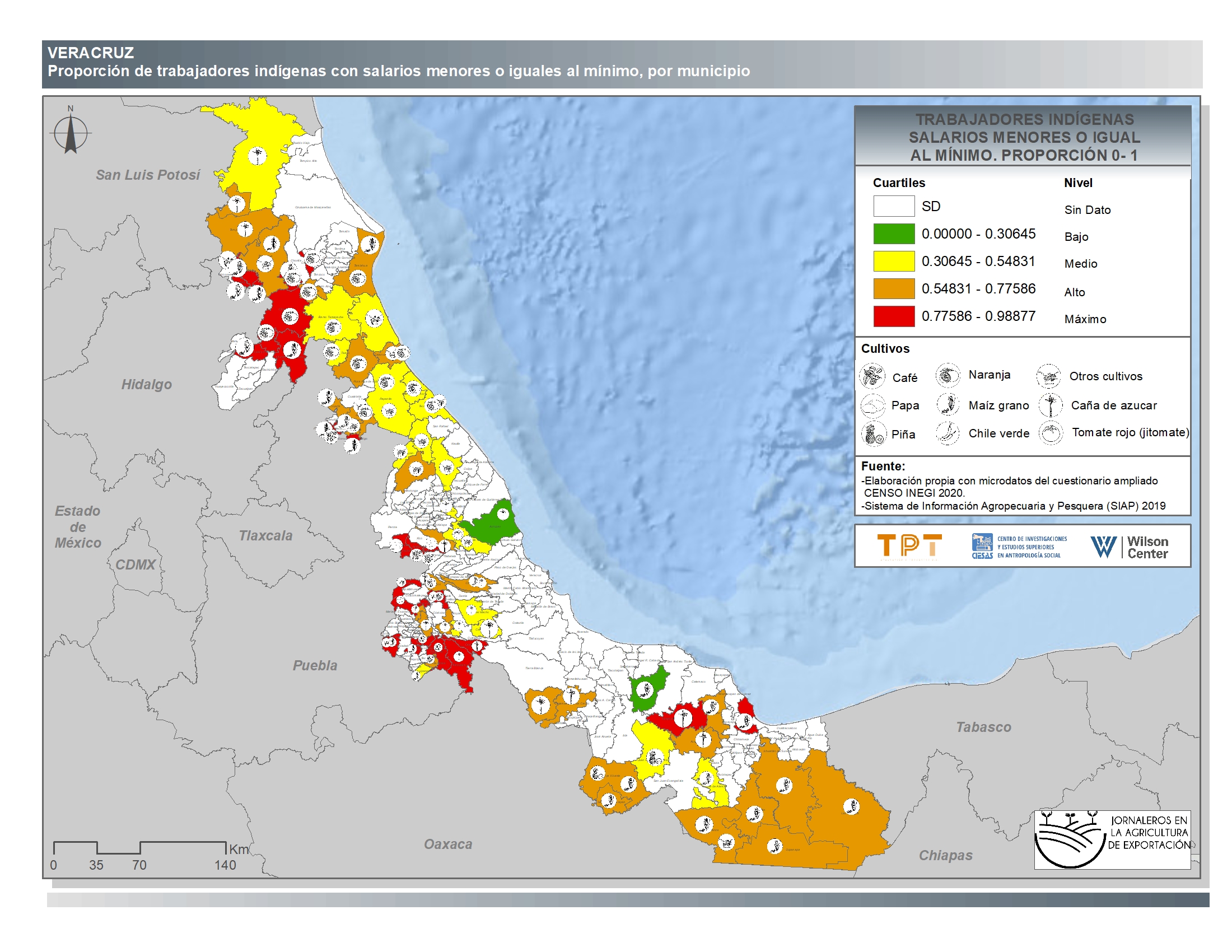This screenshot has width=1232, height=952.
Task: Click the kilometer scale bar
Action: [139, 848]
